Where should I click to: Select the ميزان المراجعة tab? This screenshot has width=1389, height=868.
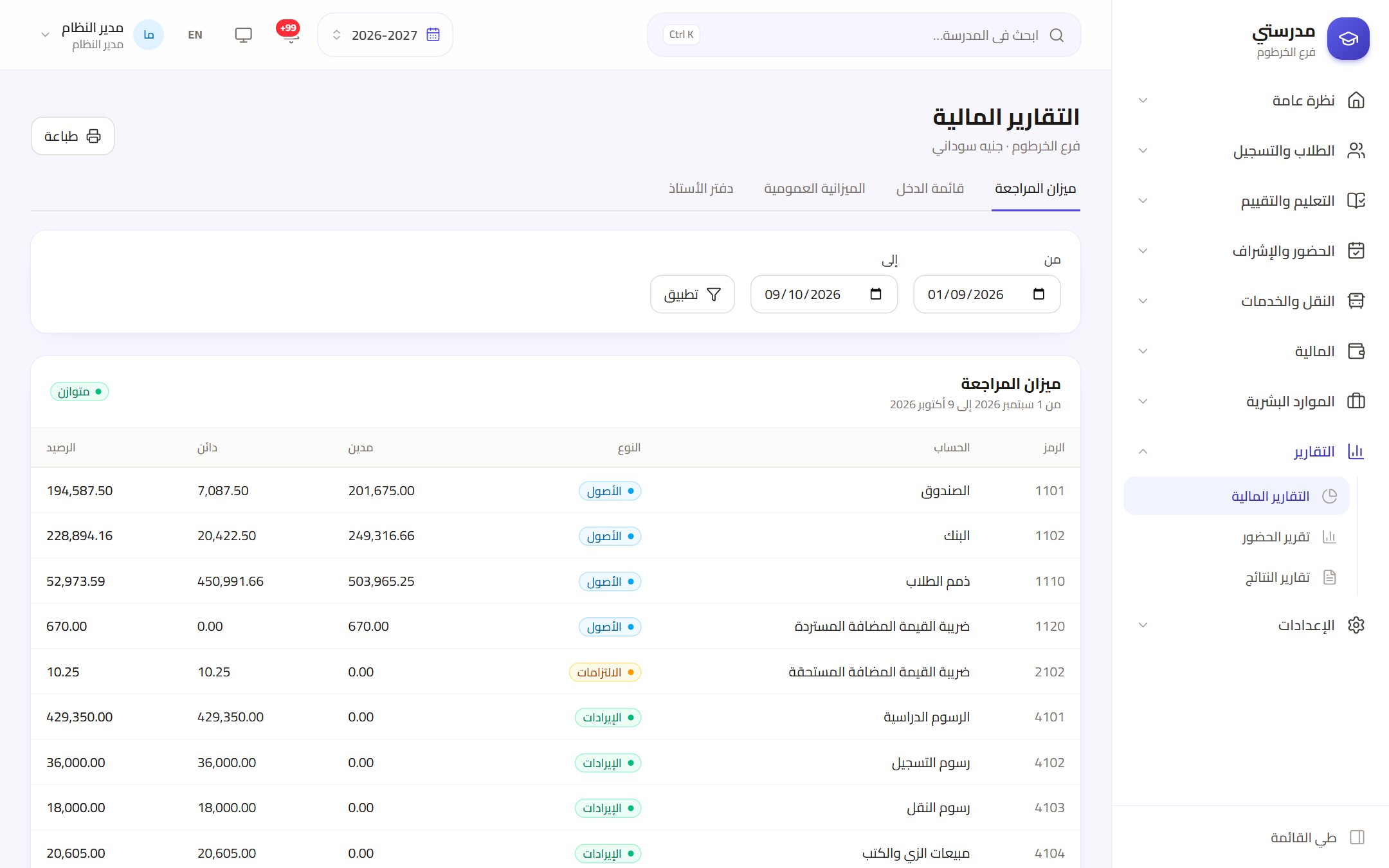1035,188
